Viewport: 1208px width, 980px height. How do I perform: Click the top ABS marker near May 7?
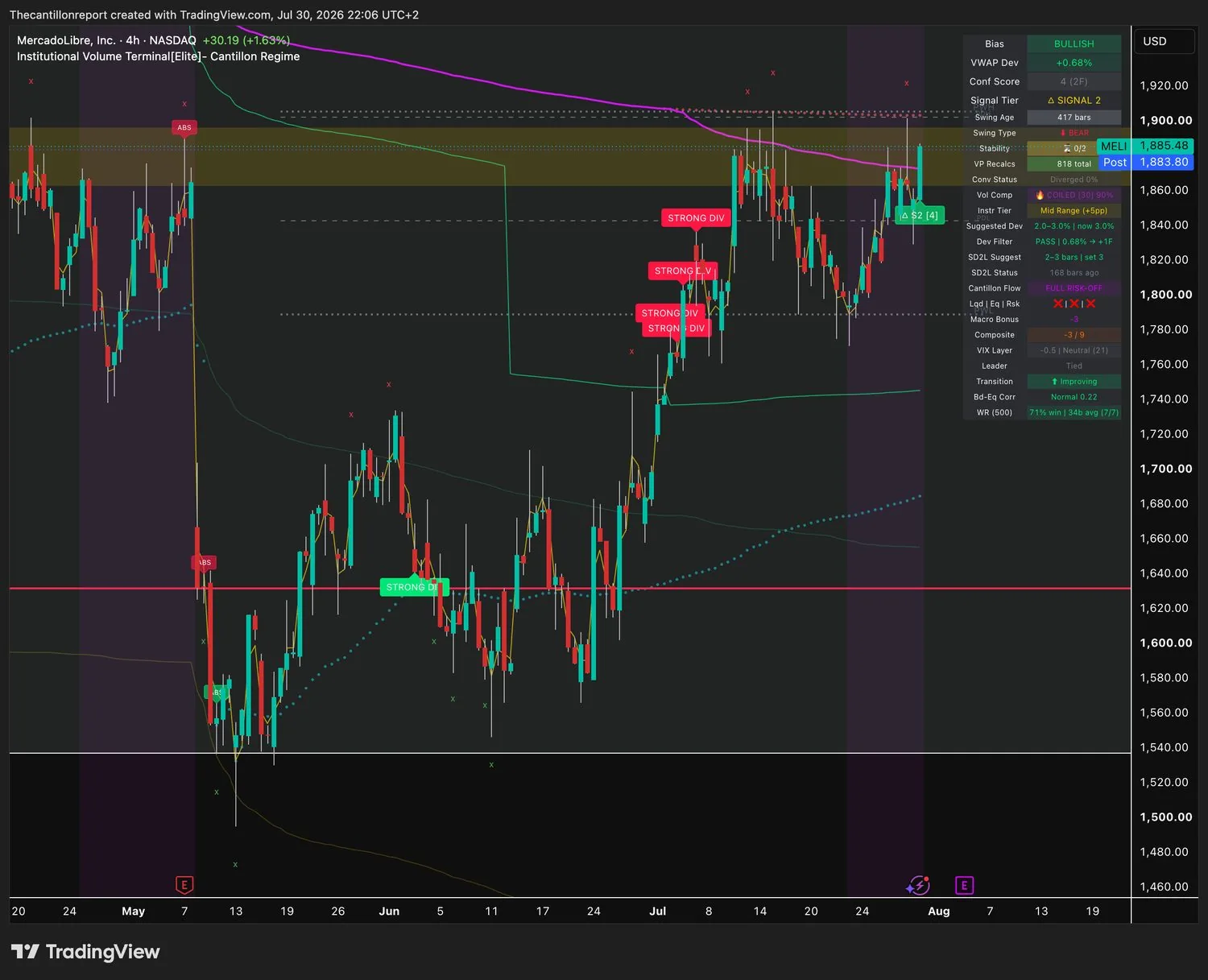pos(184,127)
